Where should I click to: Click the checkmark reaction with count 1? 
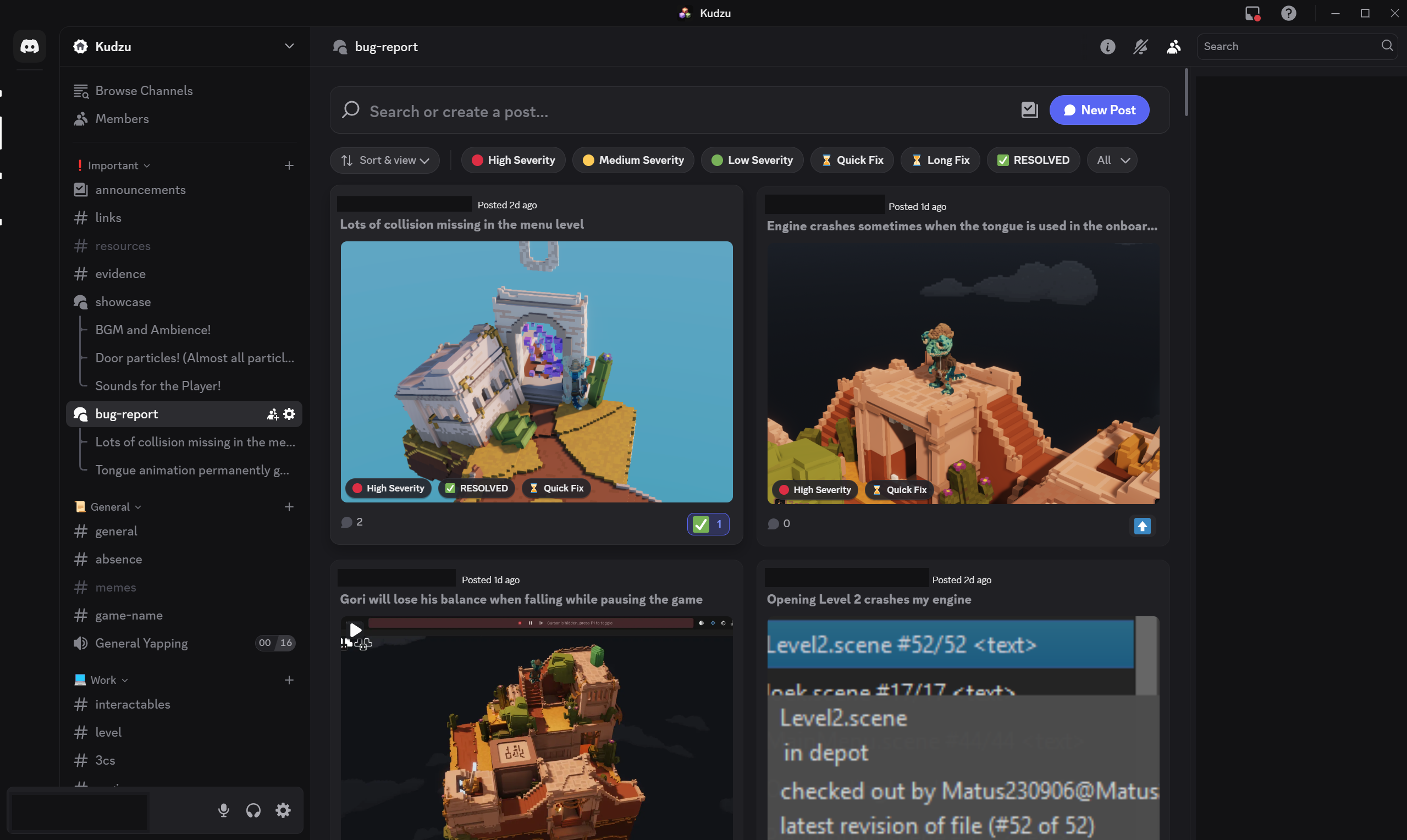pyautogui.click(x=708, y=524)
